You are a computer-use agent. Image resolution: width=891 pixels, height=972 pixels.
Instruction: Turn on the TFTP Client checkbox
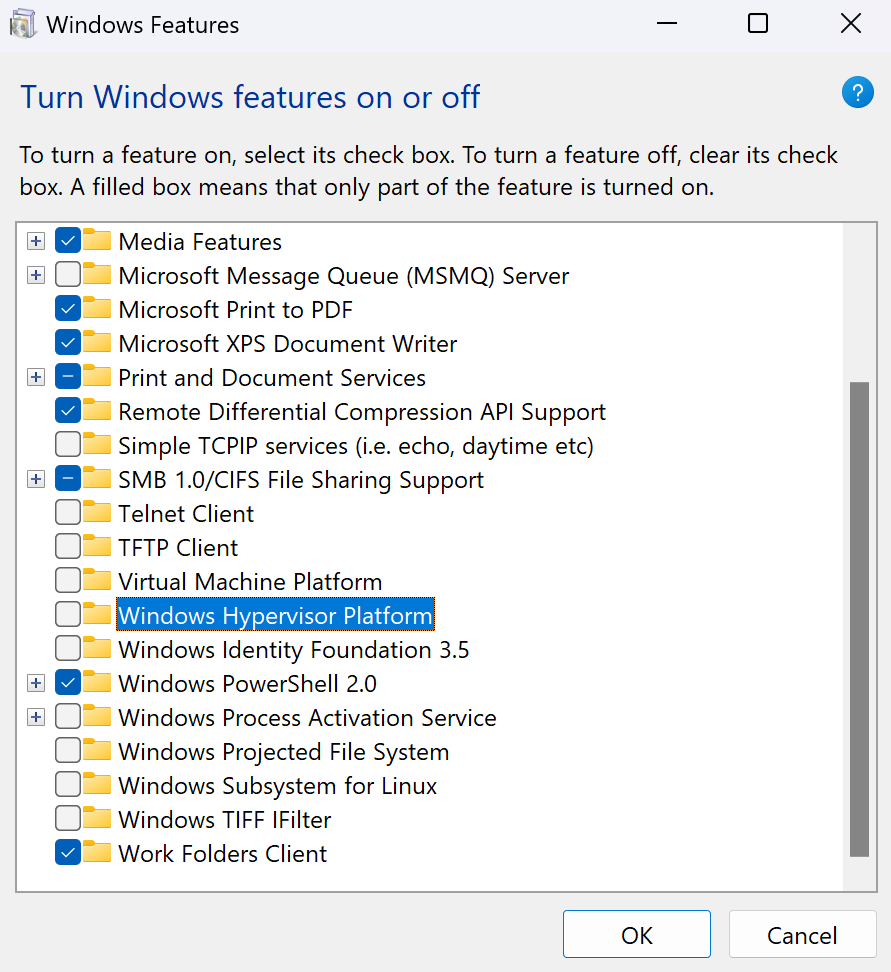(x=68, y=547)
